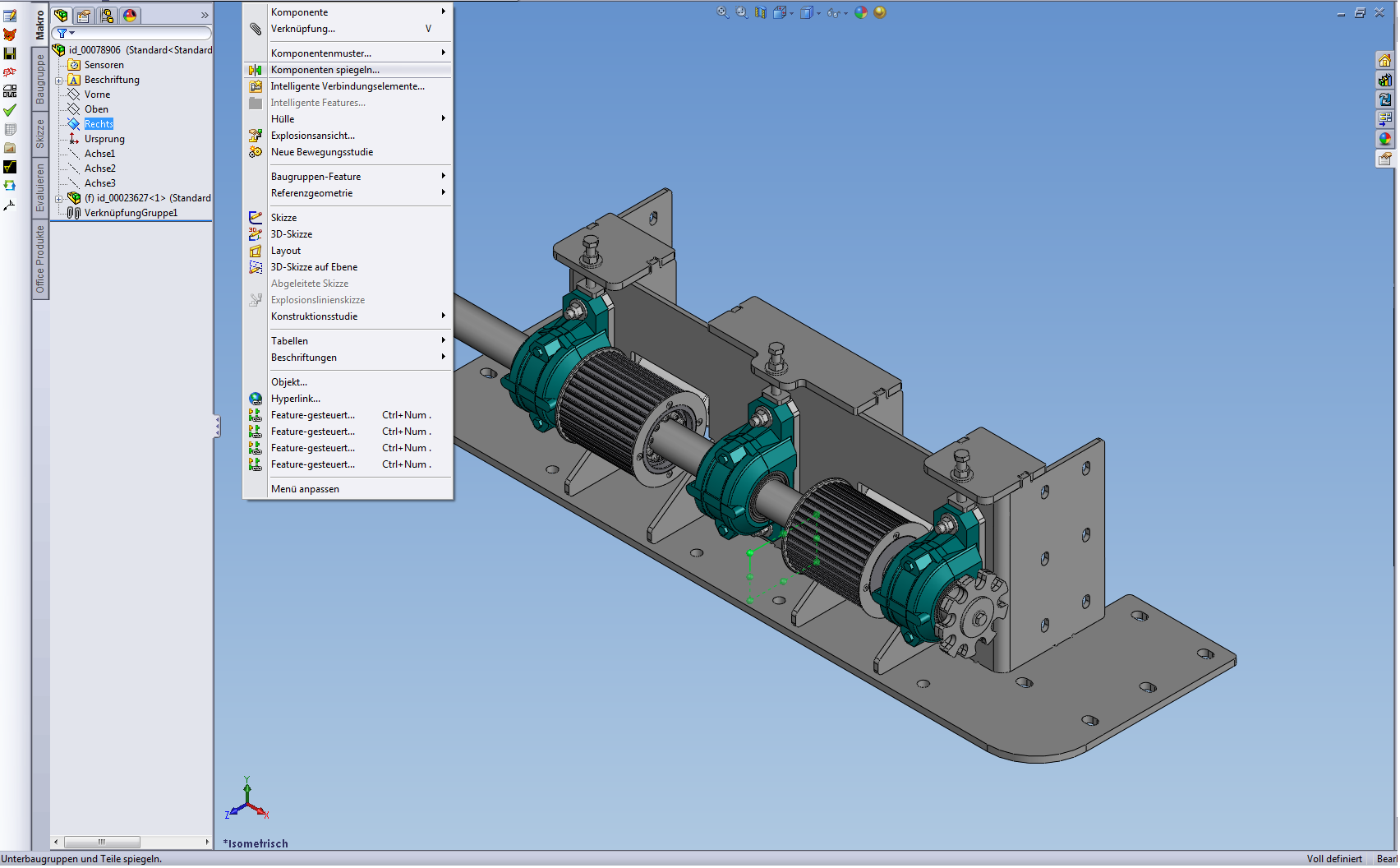This screenshot has height=868, width=1400.
Task: Open the Appearances color ball task pane tab
Action: (x=1385, y=139)
